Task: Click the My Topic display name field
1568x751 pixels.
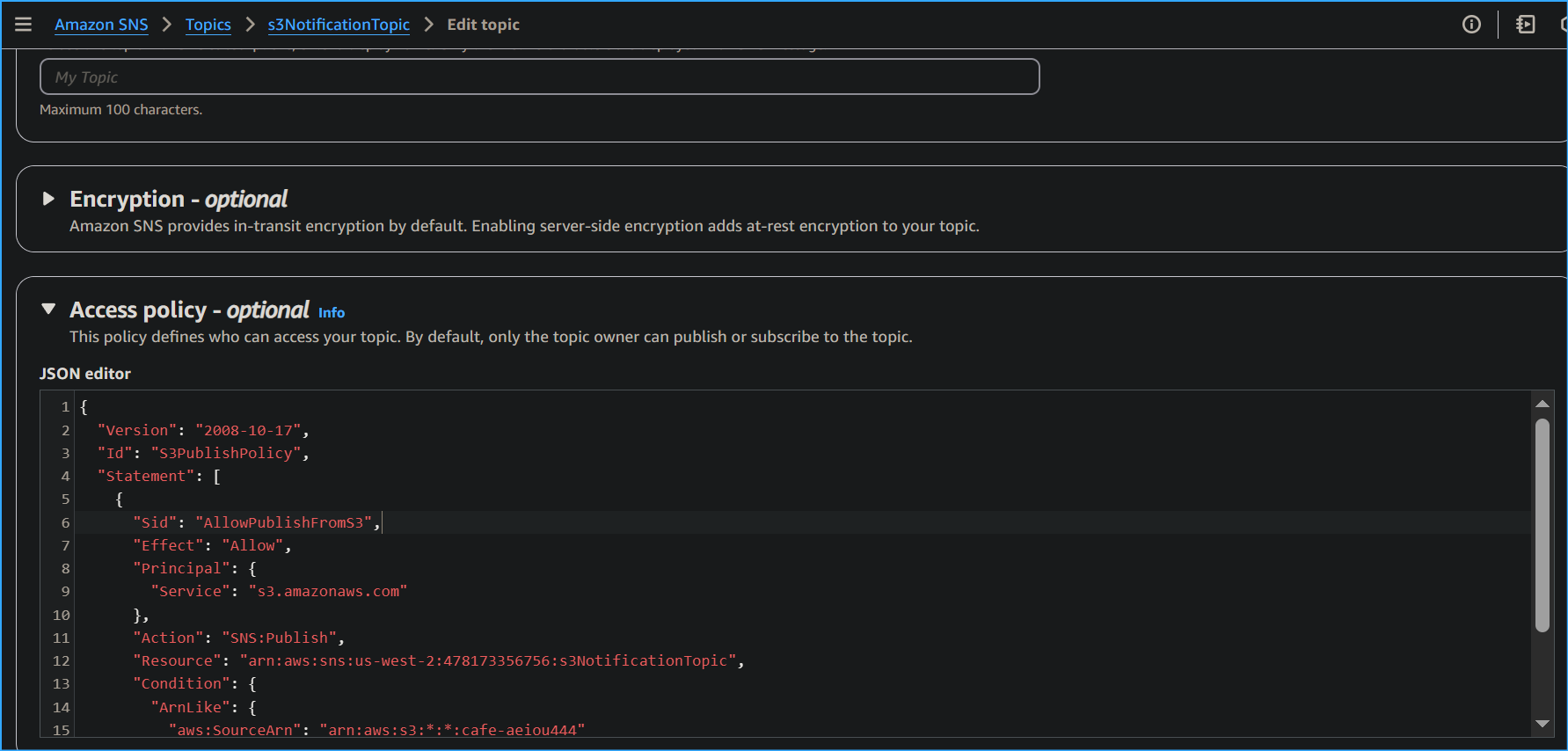Action: pos(539,77)
